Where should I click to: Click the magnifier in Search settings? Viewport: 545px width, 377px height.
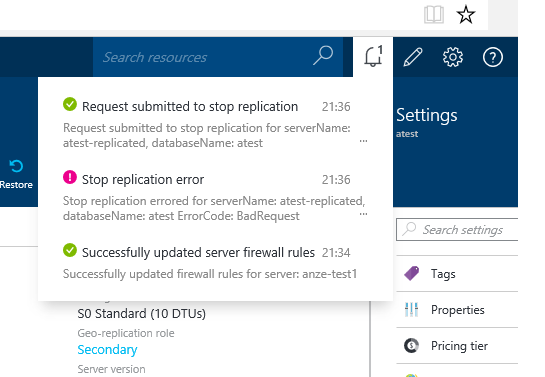click(409, 229)
